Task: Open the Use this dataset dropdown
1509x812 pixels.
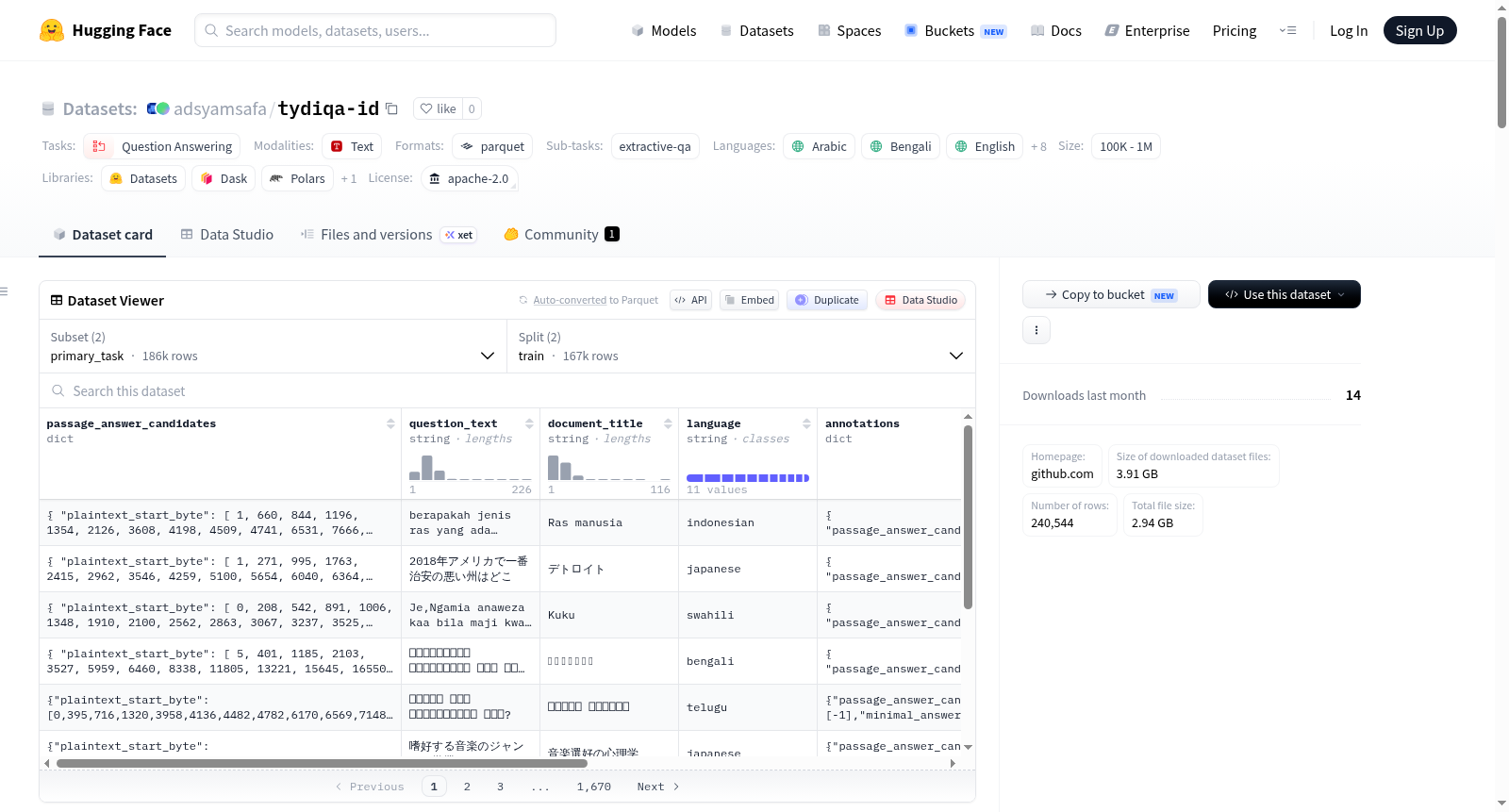Action: click(x=1284, y=294)
